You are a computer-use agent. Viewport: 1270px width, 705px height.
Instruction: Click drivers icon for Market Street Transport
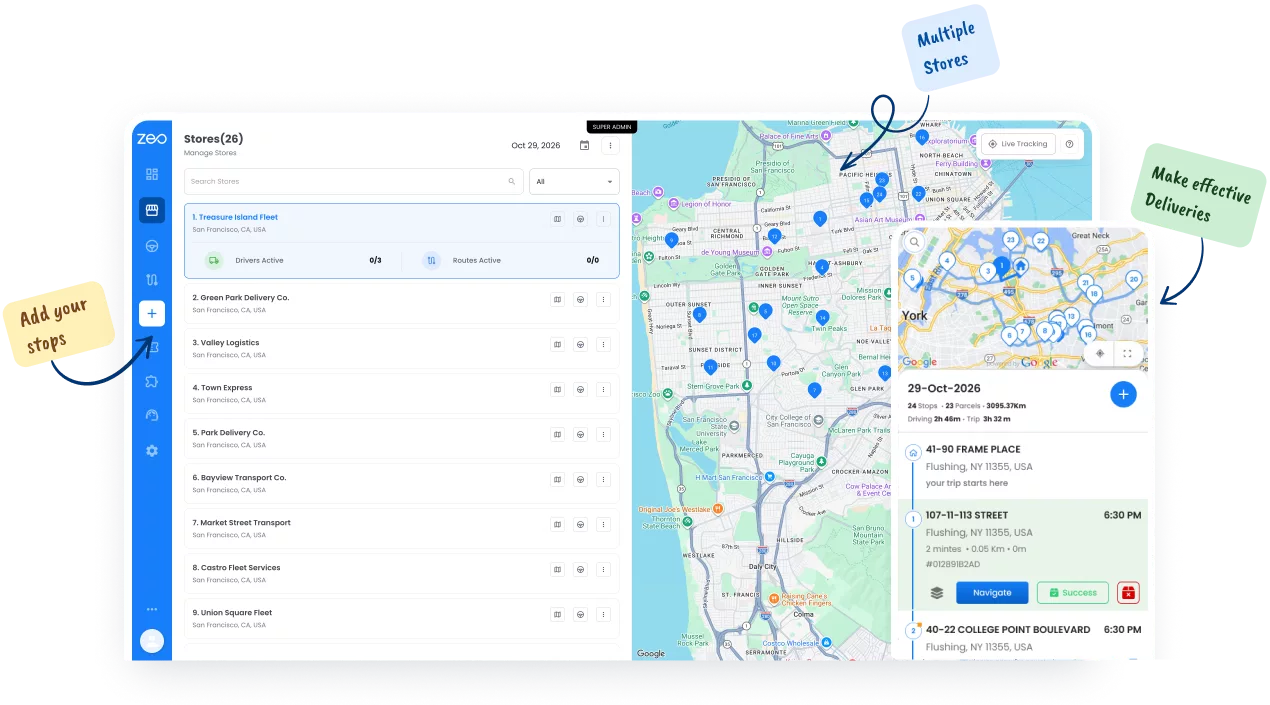pos(580,524)
